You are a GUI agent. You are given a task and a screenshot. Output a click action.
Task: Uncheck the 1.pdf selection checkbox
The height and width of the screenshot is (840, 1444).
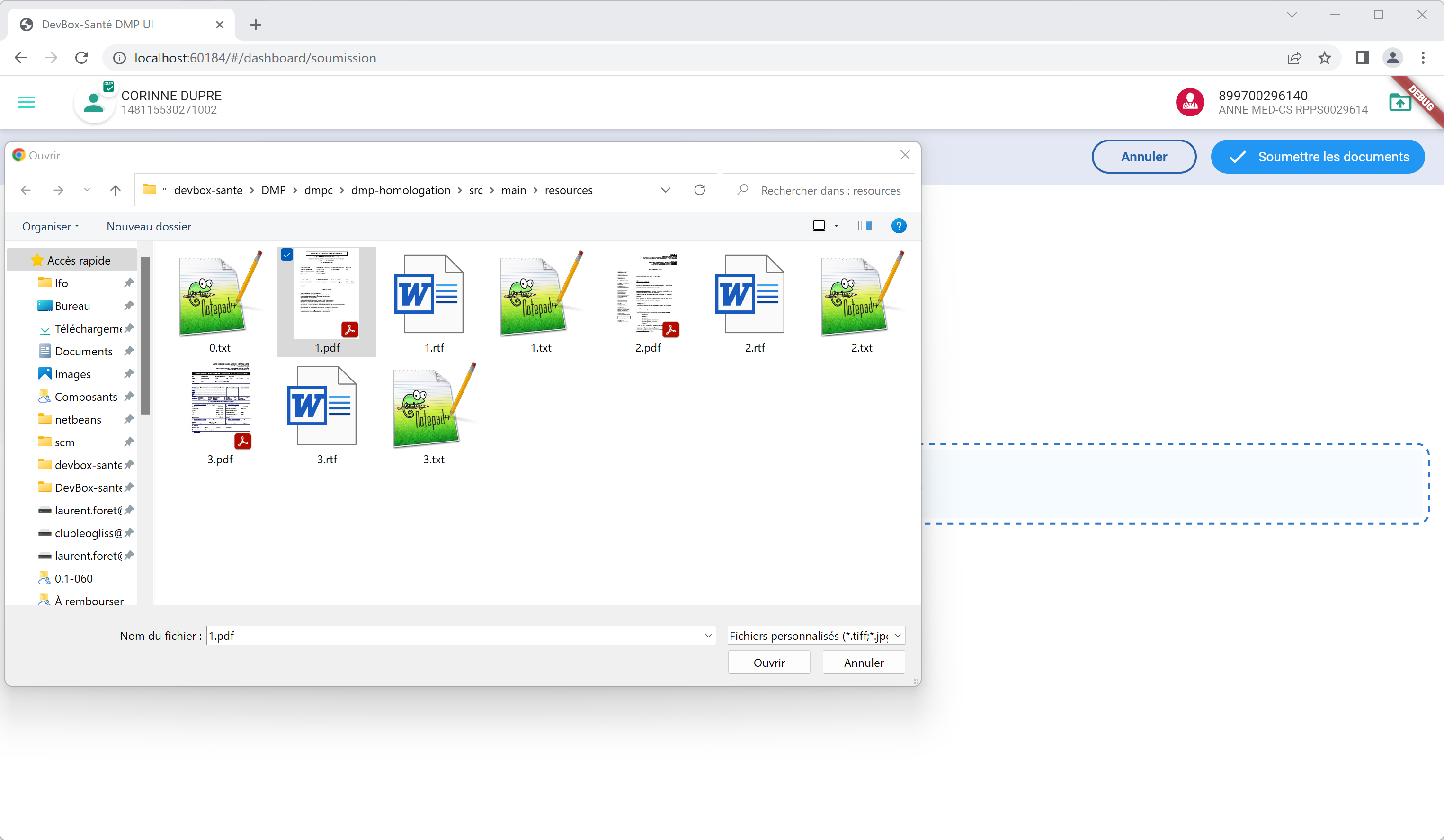click(x=287, y=255)
